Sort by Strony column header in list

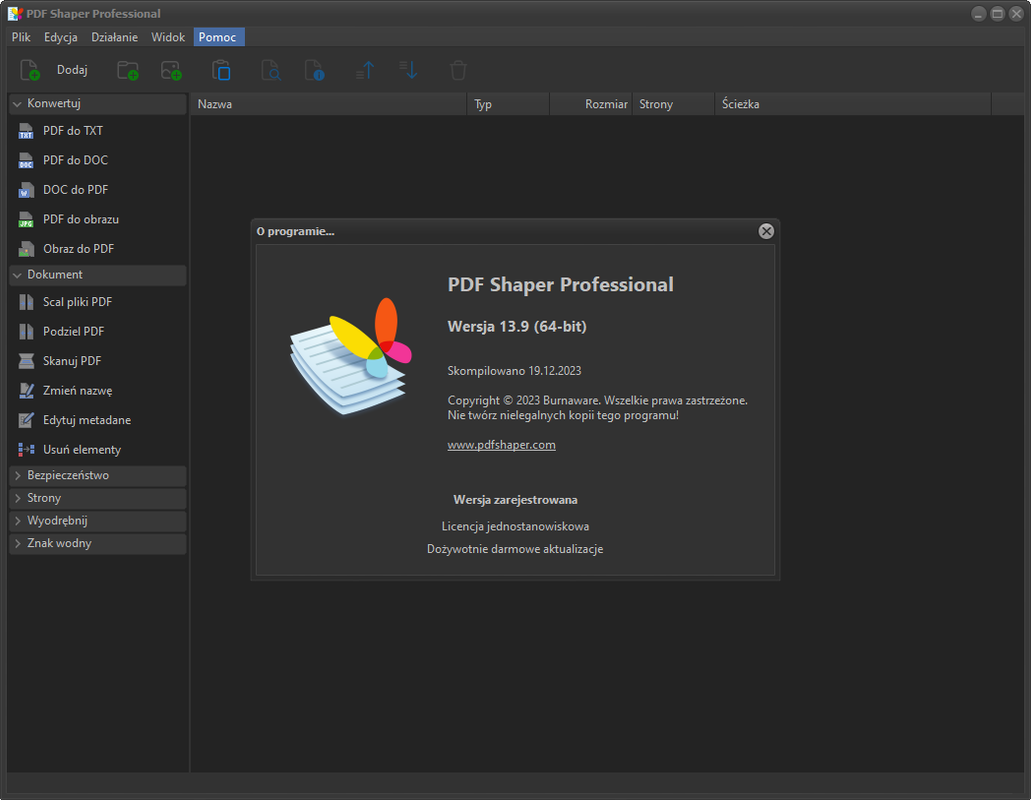pos(673,104)
